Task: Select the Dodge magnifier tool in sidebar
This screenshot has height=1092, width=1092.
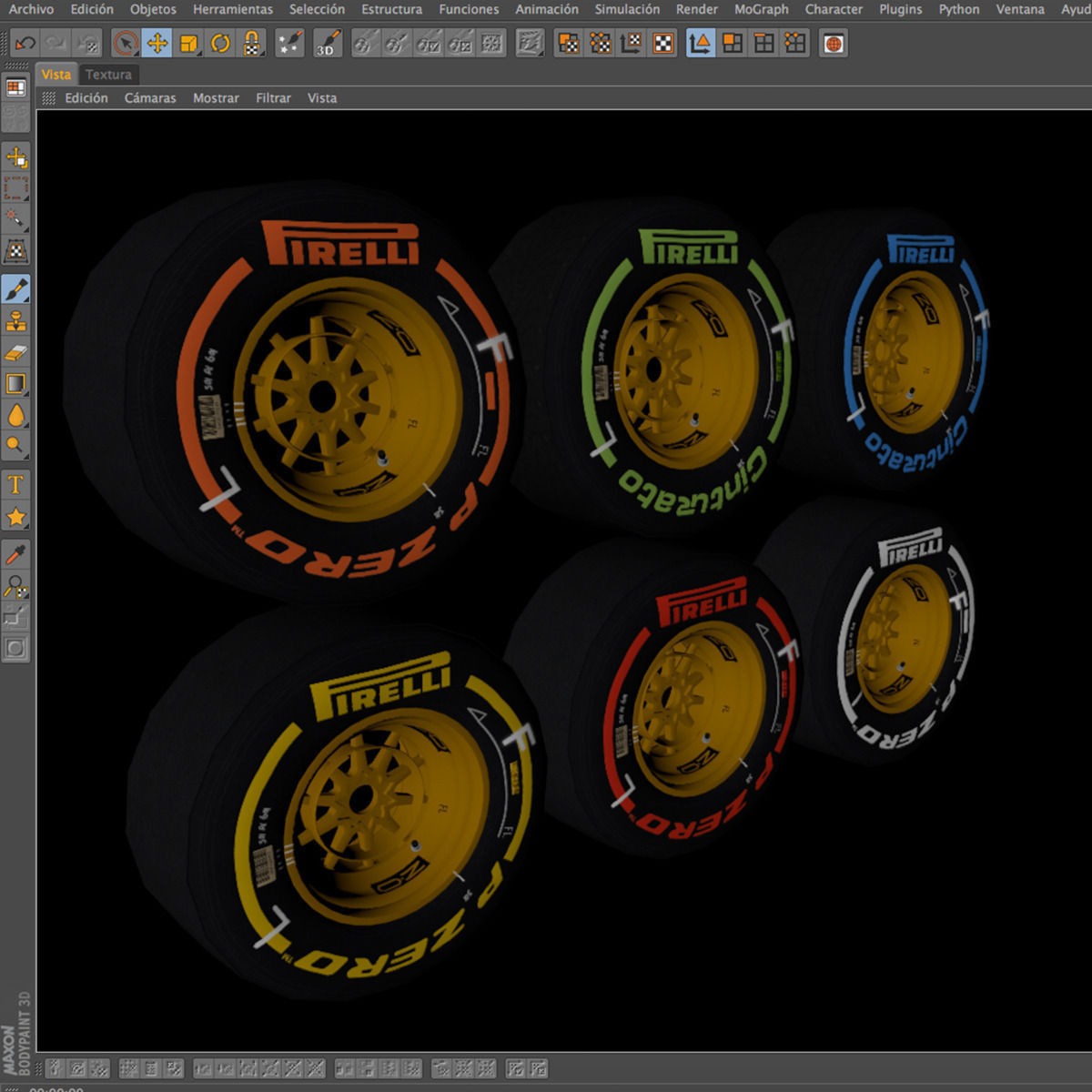Action: (x=15, y=446)
